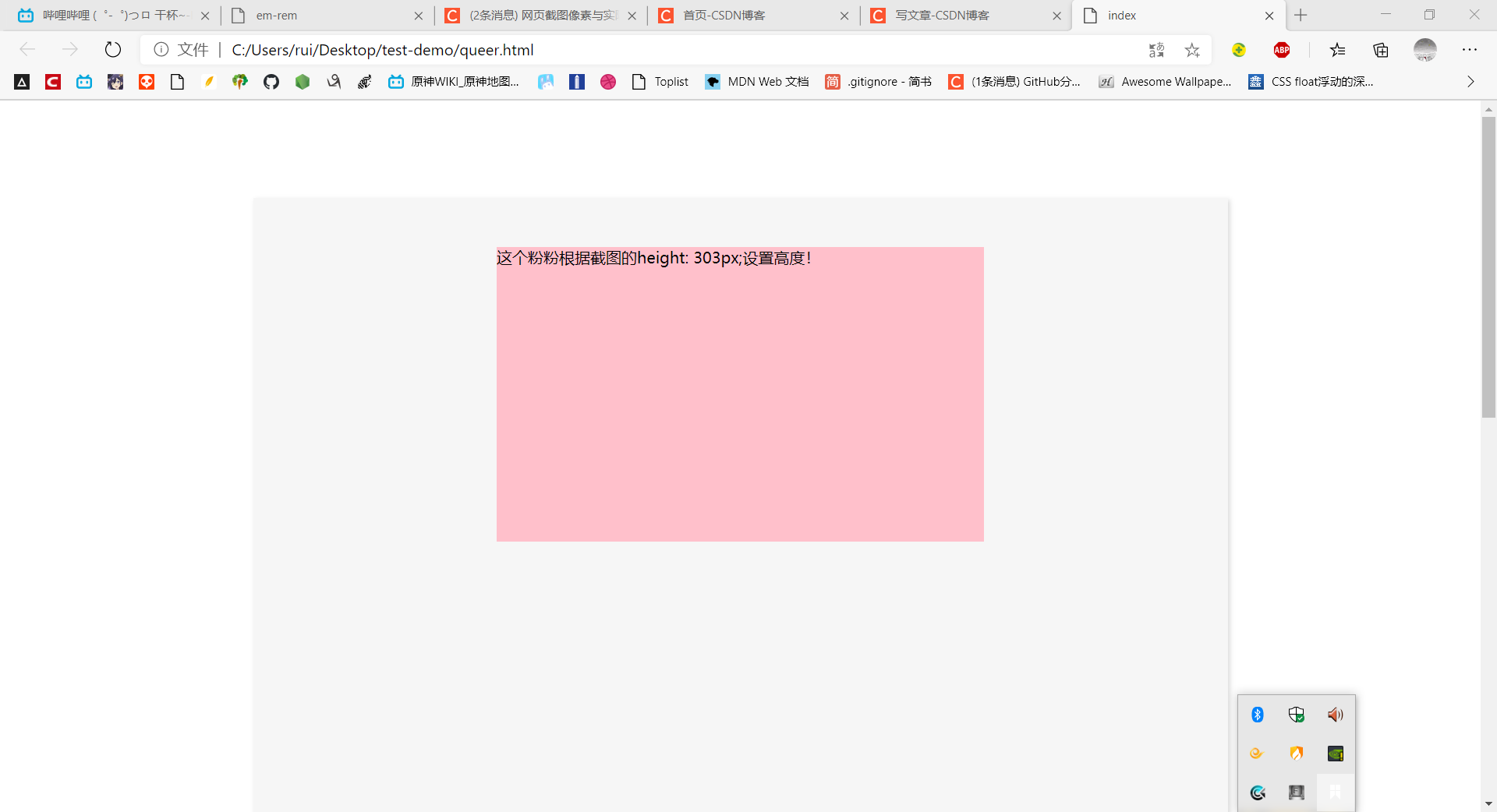
Task: Open Bluetooth settings from the system tray
Action: point(1256,715)
